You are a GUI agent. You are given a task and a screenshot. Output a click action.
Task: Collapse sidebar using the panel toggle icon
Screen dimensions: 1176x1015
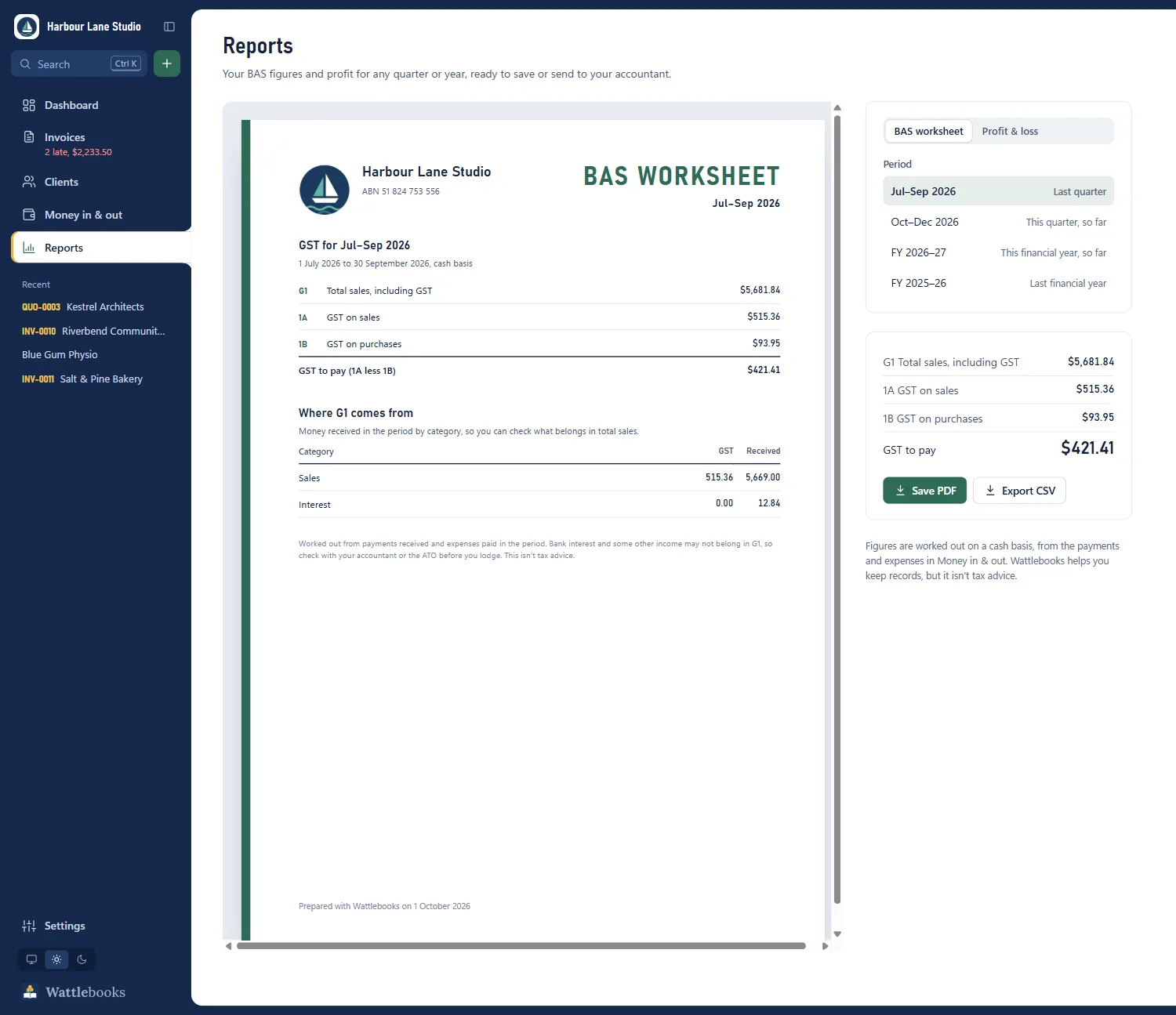tap(169, 27)
